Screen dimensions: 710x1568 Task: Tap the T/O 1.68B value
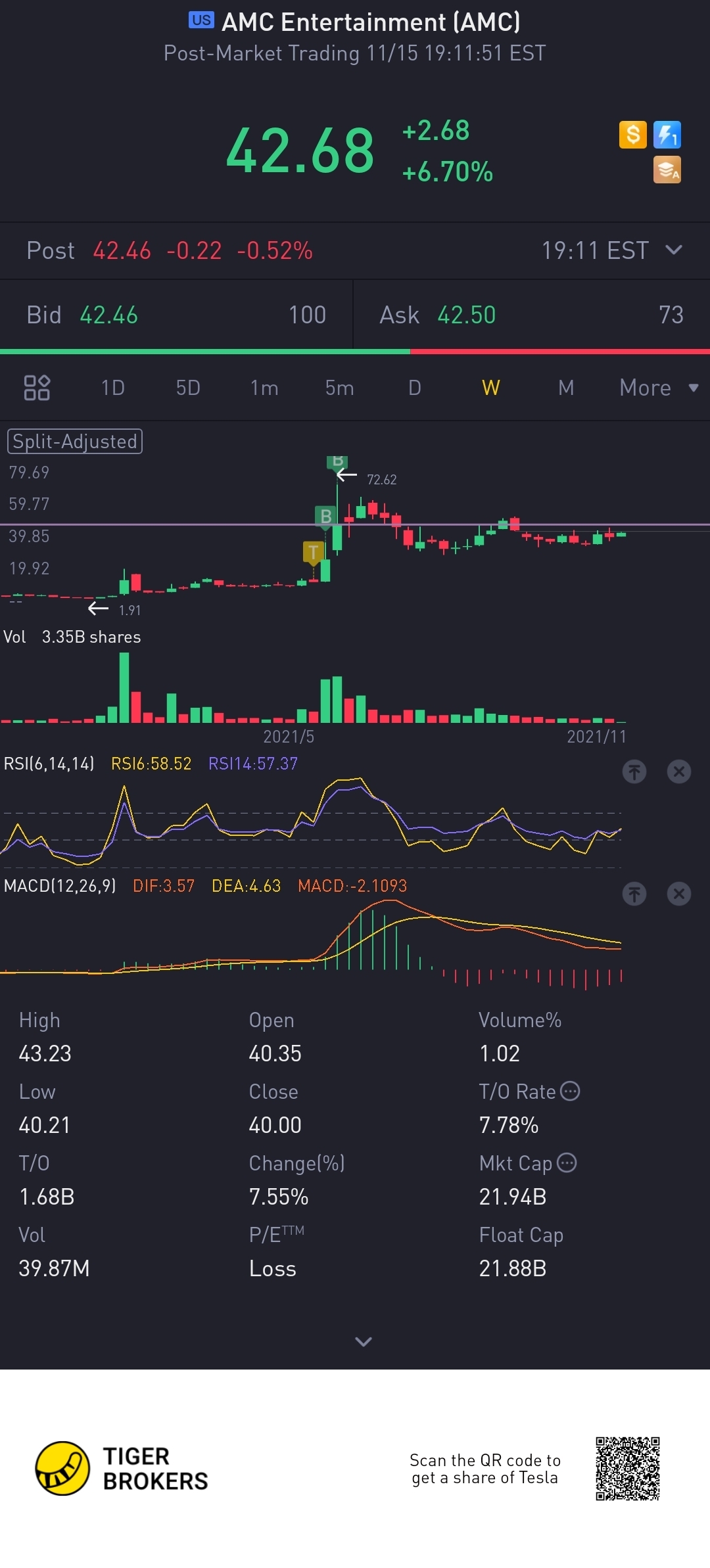(47, 1197)
